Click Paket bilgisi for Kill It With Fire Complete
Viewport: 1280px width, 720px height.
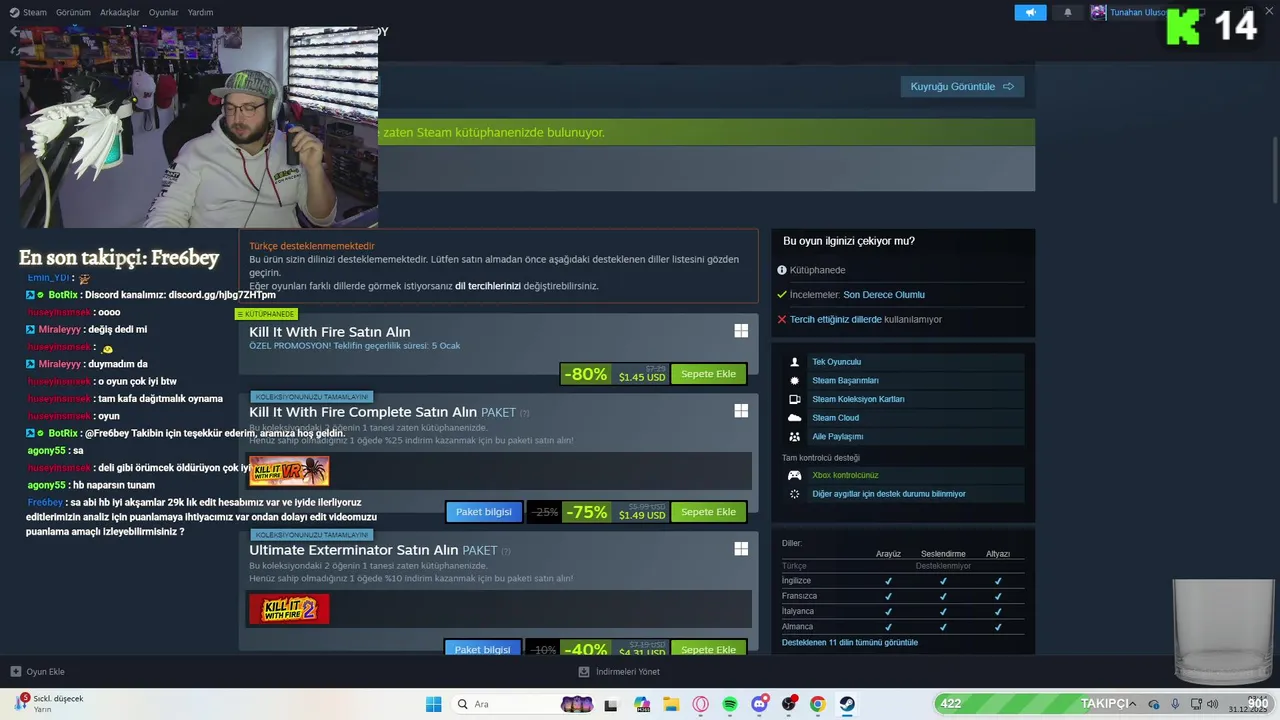pyautogui.click(x=483, y=512)
